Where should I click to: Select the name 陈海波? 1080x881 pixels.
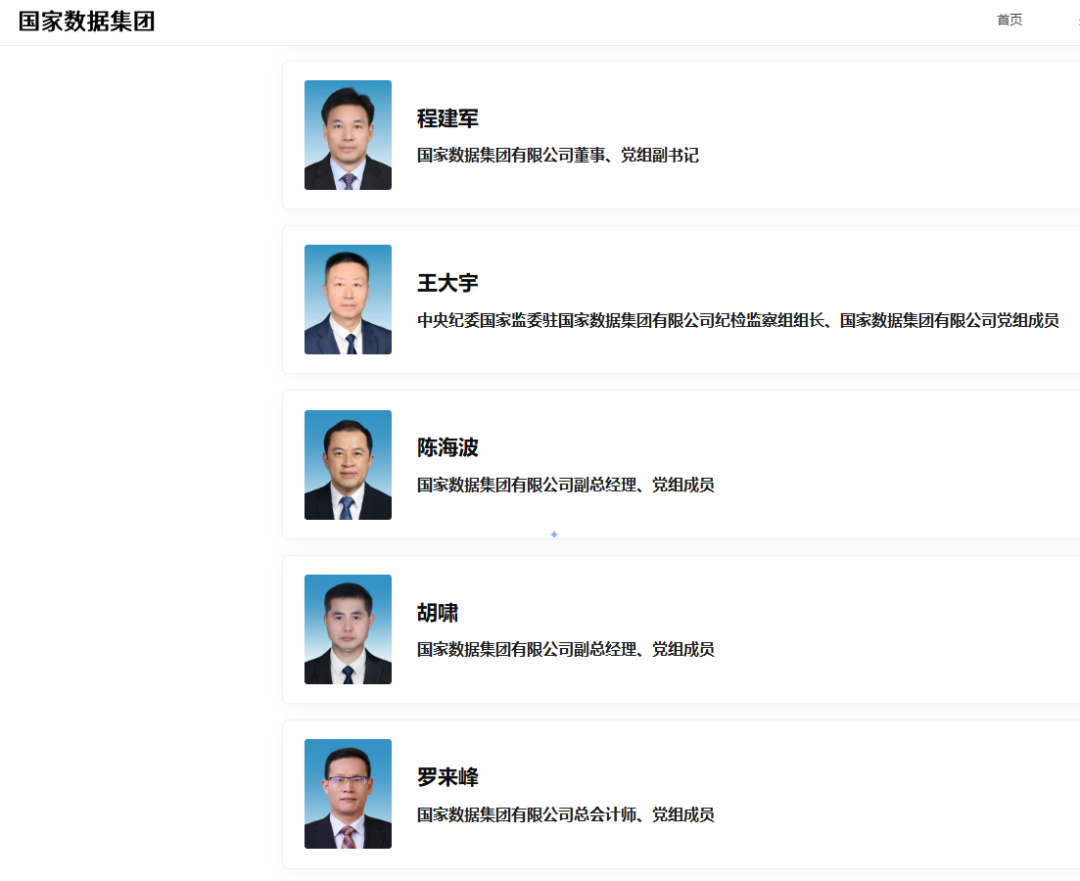coord(448,448)
